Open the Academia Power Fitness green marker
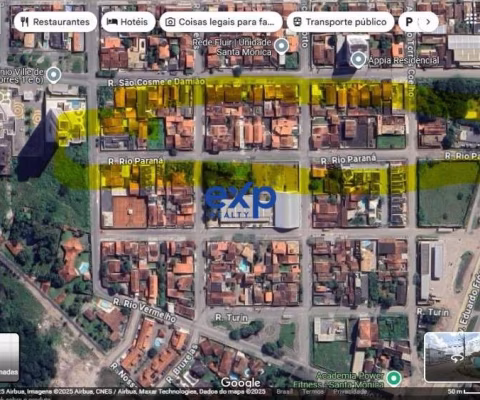Image resolution: width=480 pixels, height=400 pixels. click(394, 379)
